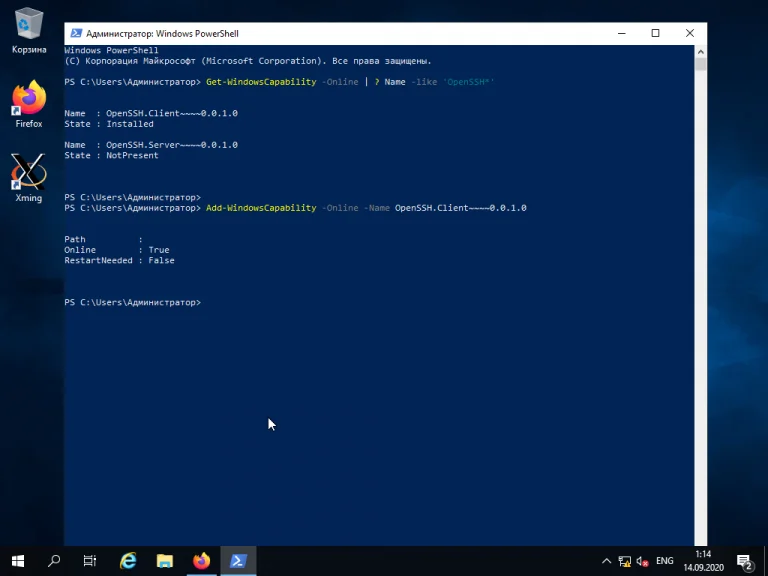Click the 'State : NotPresent' line
Screen dimensions: 768x576
(x=111, y=155)
